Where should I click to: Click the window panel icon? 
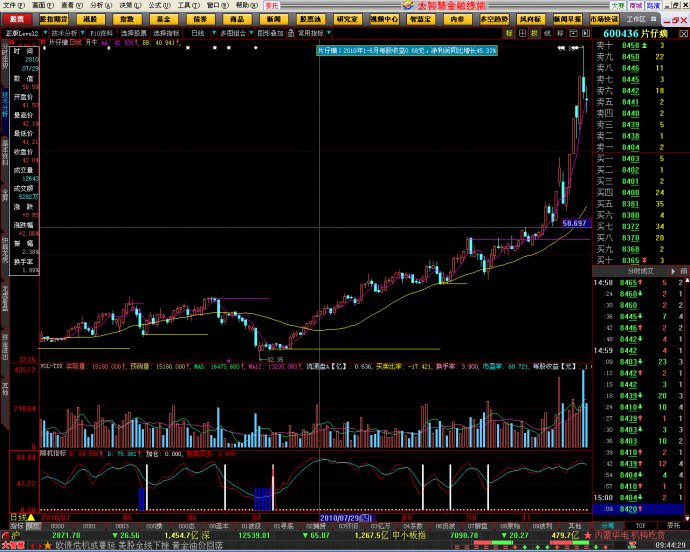[x=573, y=33]
